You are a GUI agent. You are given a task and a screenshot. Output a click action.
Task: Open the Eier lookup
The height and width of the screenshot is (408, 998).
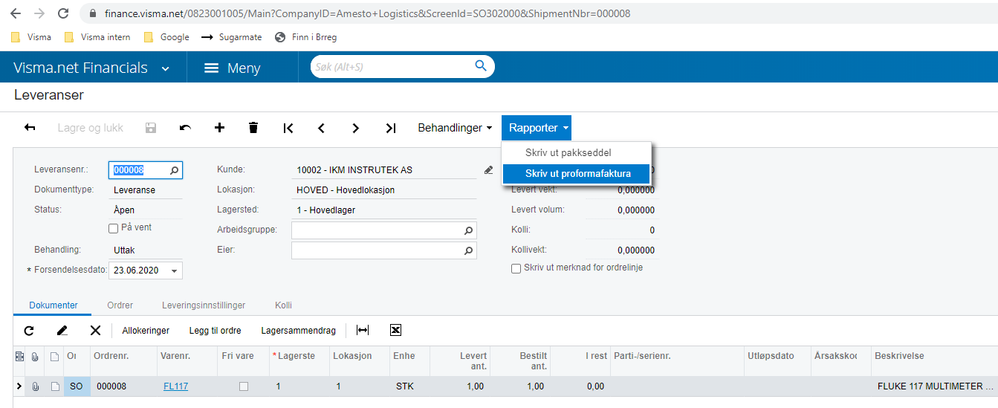tap(468, 251)
